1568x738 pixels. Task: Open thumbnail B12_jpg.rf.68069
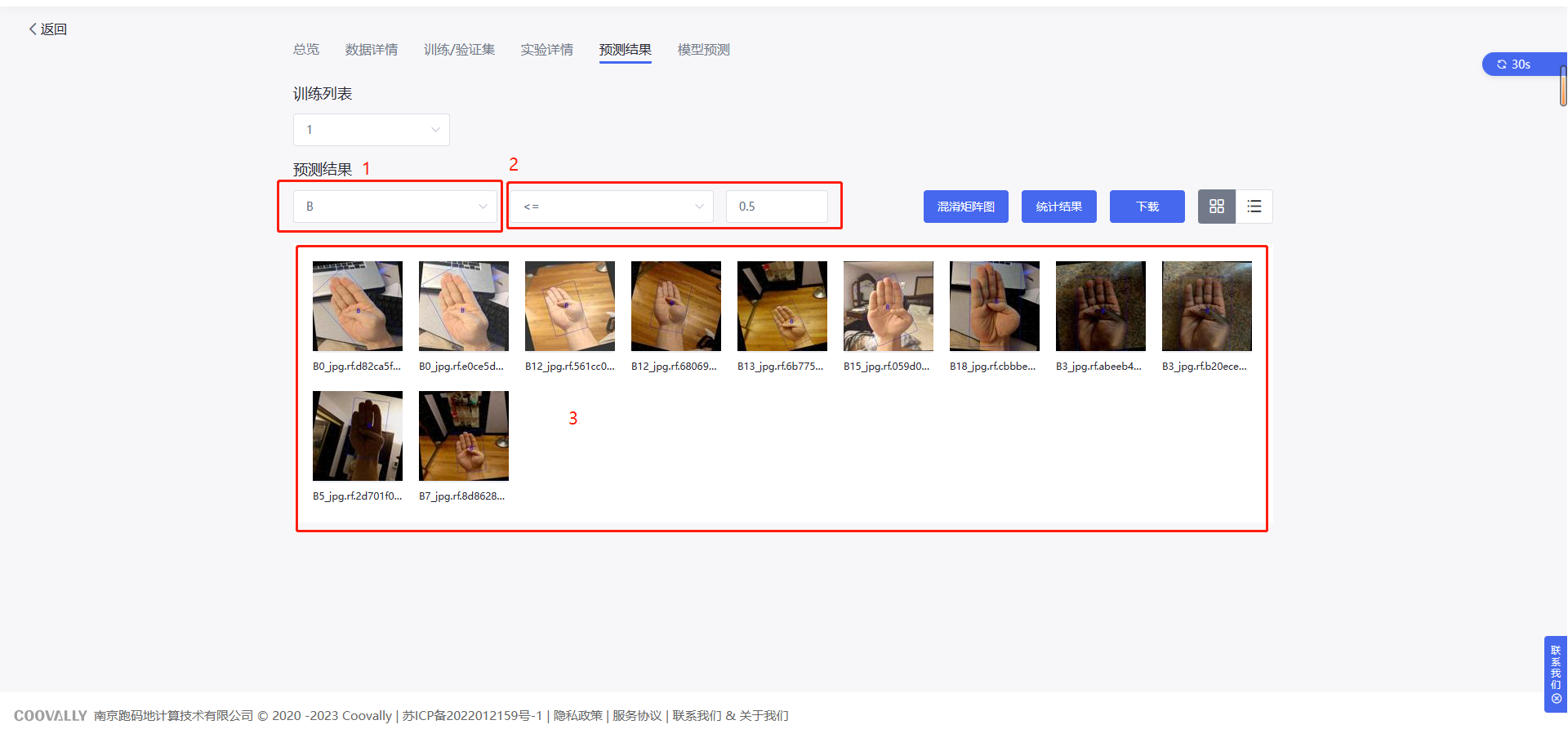[x=676, y=306]
